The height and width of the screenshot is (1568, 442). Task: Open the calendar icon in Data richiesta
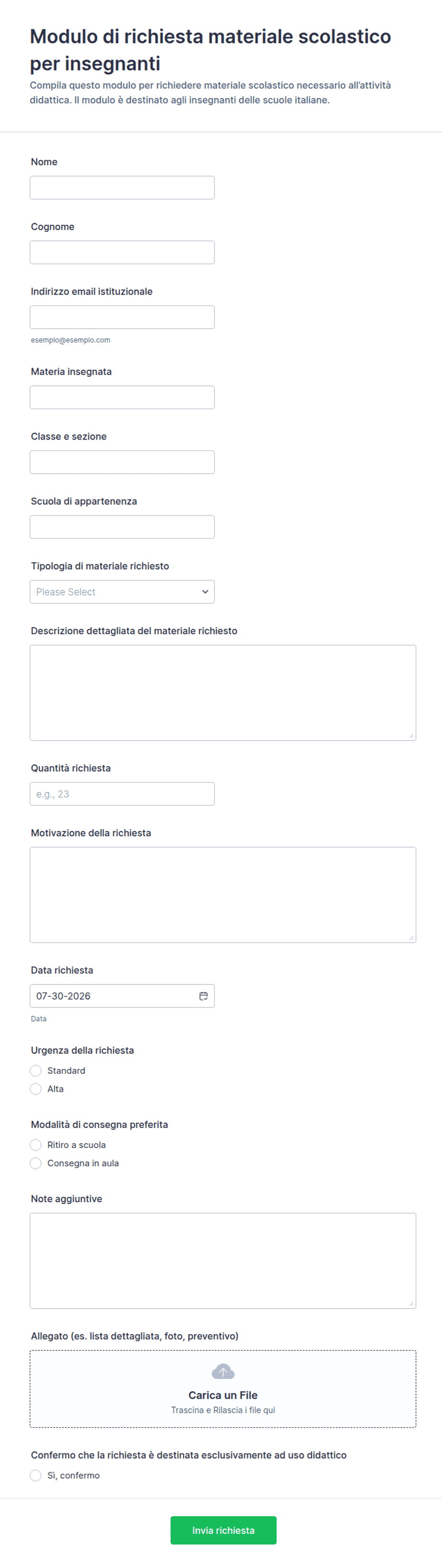pyautogui.click(x=203, y=996)
